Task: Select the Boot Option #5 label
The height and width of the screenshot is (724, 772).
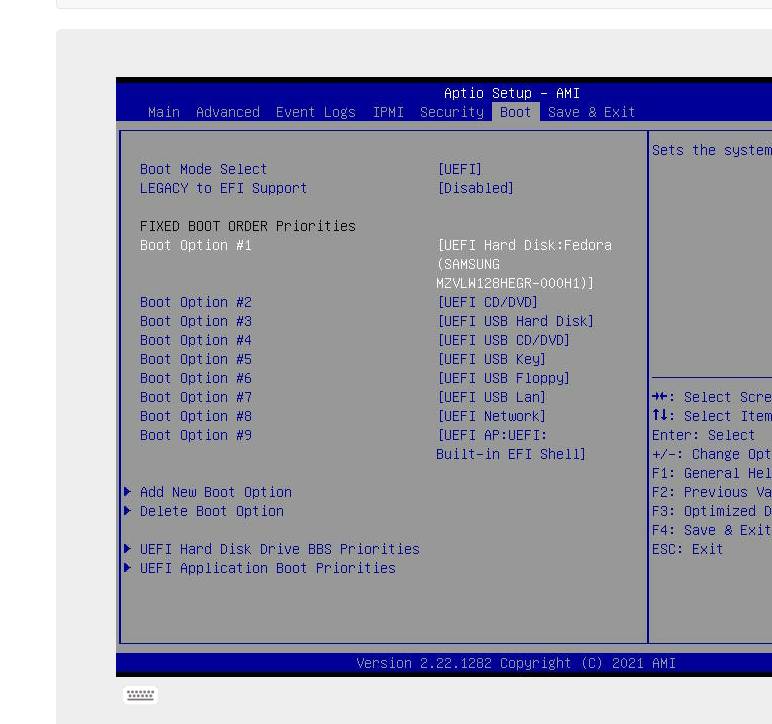Action: [x=196, y=359]
